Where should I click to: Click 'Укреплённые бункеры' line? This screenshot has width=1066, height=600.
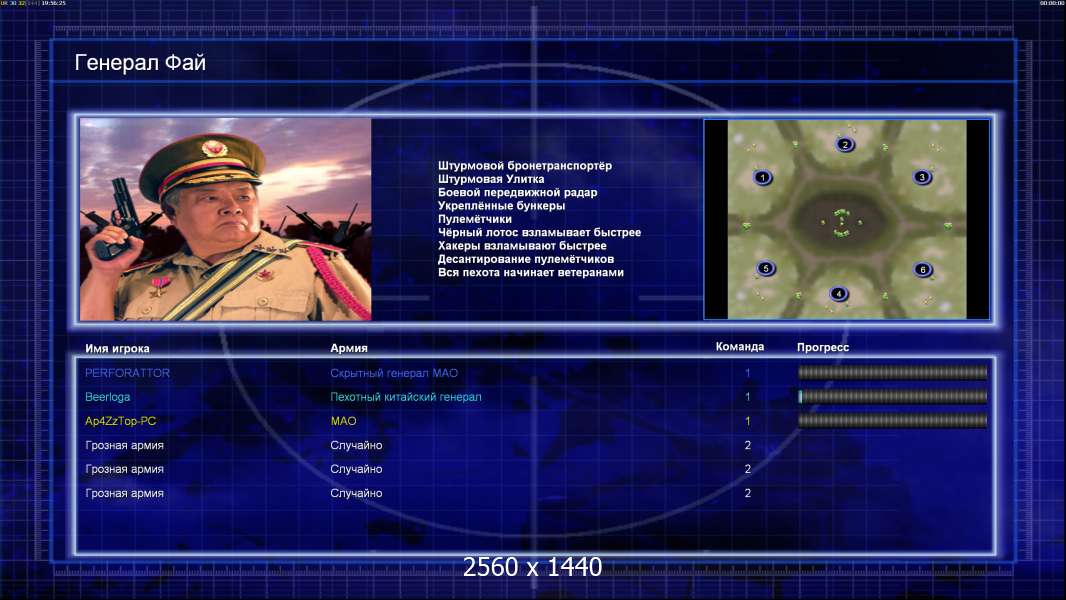click(501, 206)
